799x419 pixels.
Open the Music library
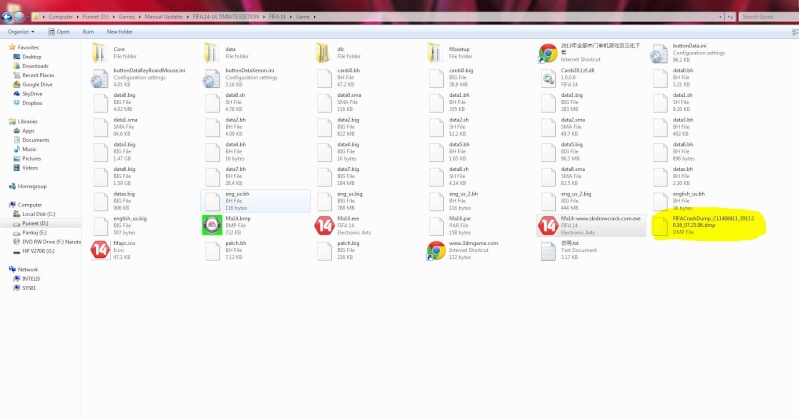(x=29, y=149)
